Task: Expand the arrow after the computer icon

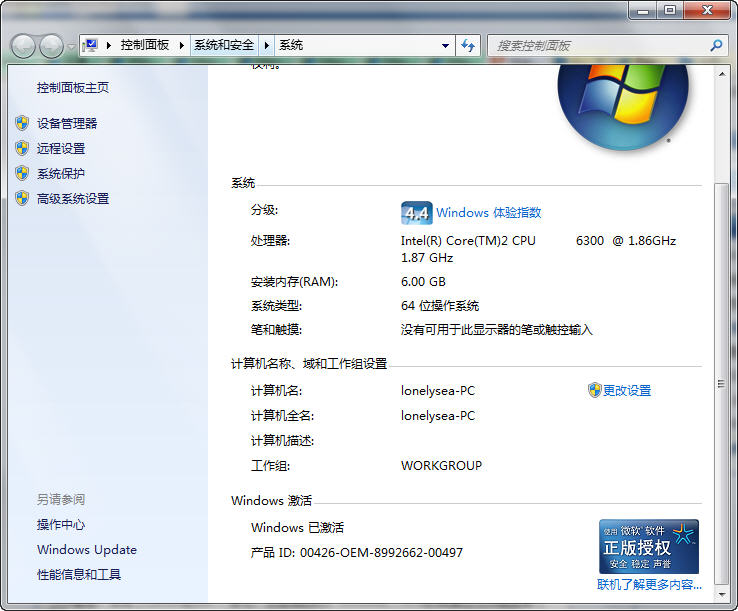Action: [109, 46]
